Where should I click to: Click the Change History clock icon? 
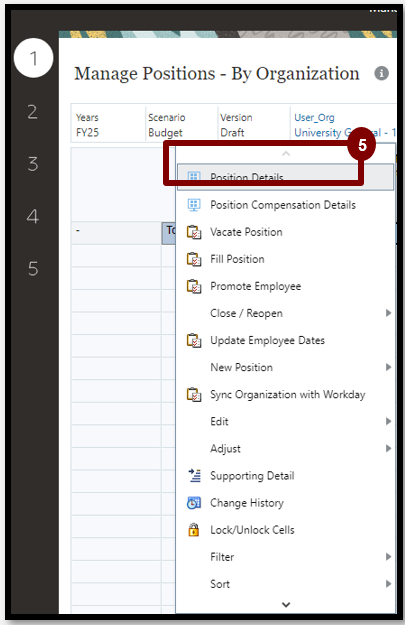coord(194,503)
